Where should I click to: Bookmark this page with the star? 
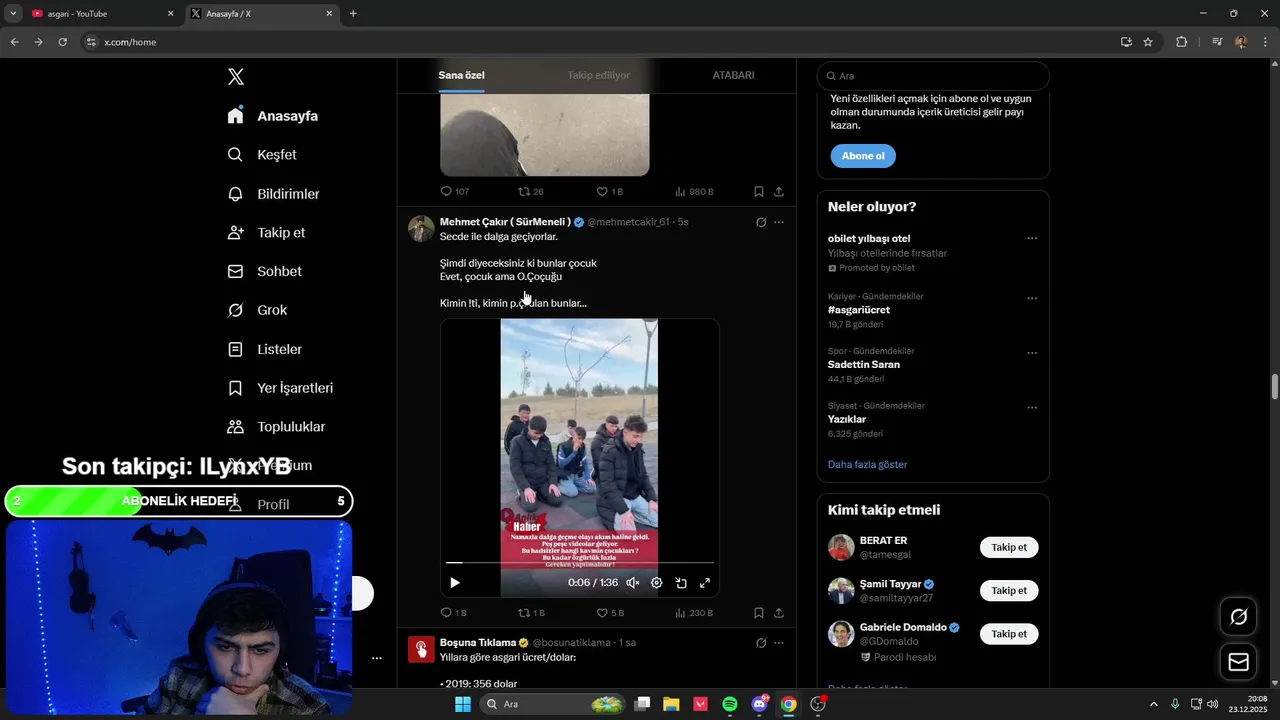[1148, 42]
